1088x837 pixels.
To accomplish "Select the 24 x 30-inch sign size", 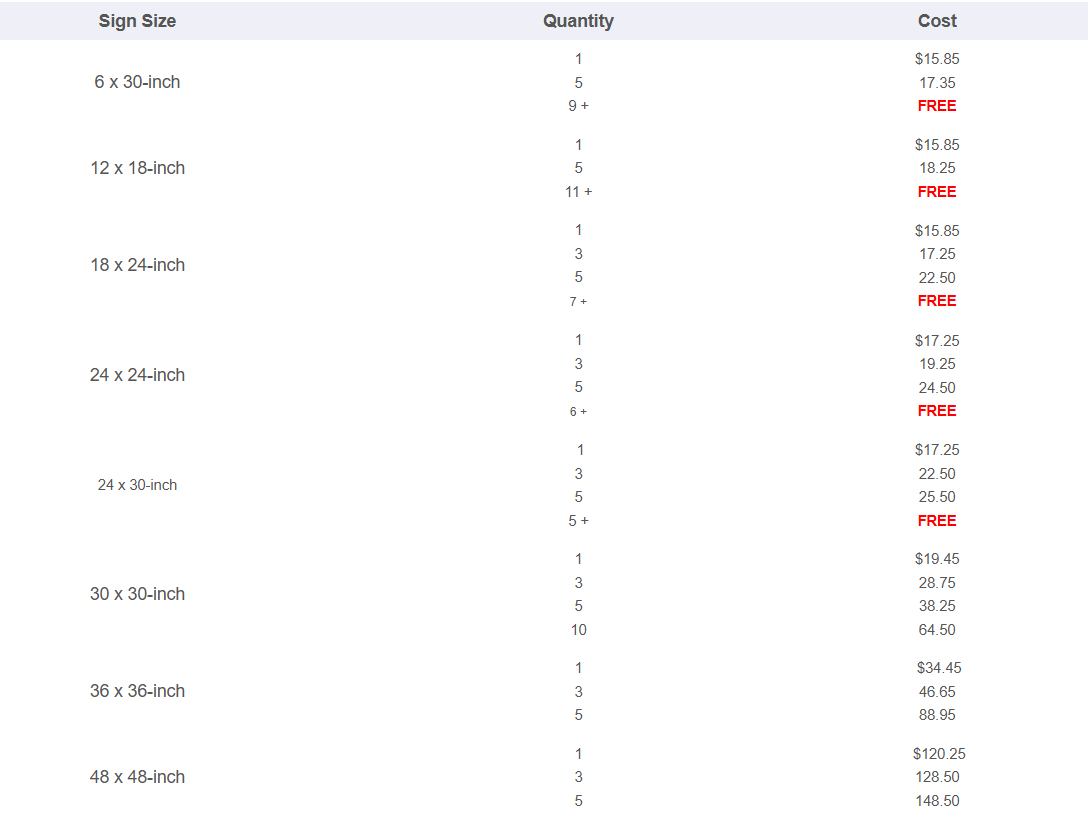I will pos(137,485).
